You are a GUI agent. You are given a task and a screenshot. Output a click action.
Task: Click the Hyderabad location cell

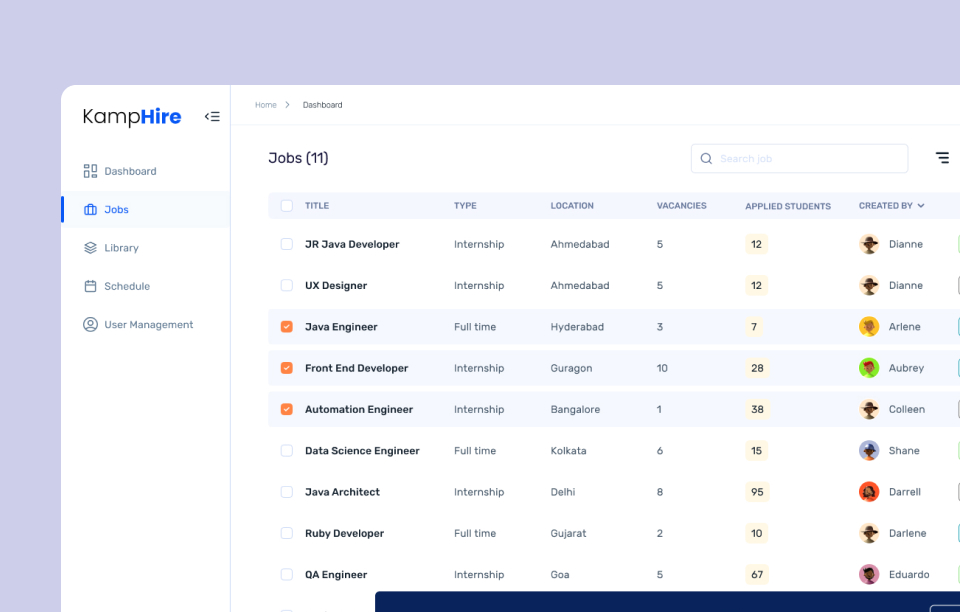click(x=577, y=327)
